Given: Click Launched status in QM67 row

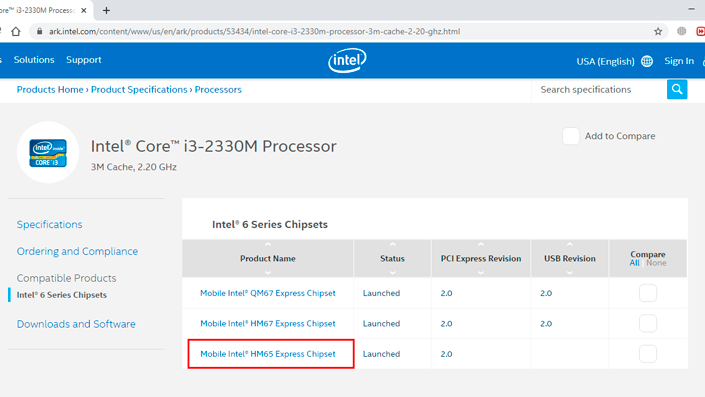Looking at the screenshot, I should point(381,293).
